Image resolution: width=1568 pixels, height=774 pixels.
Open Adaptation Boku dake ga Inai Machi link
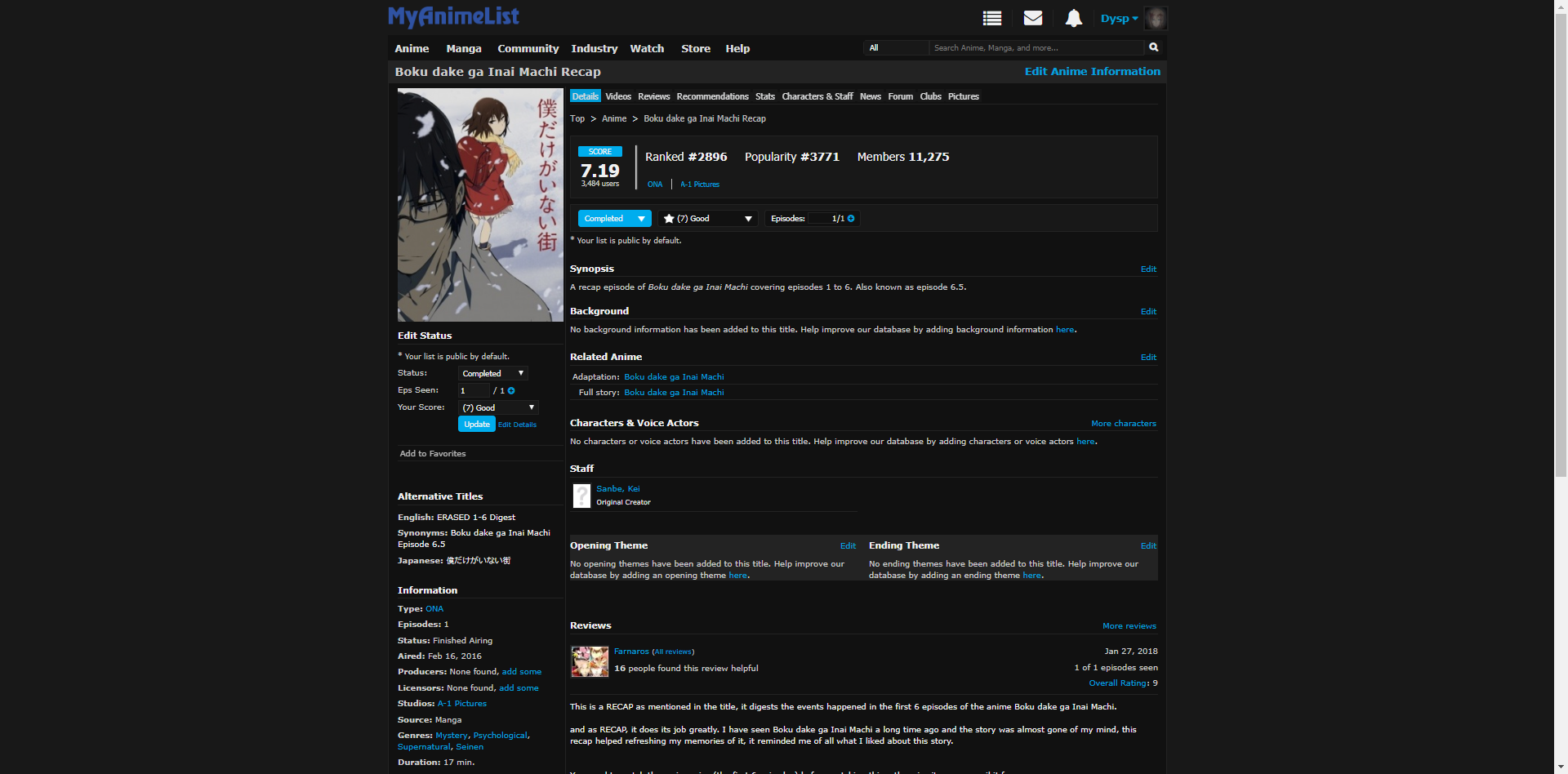coord(674,377)
